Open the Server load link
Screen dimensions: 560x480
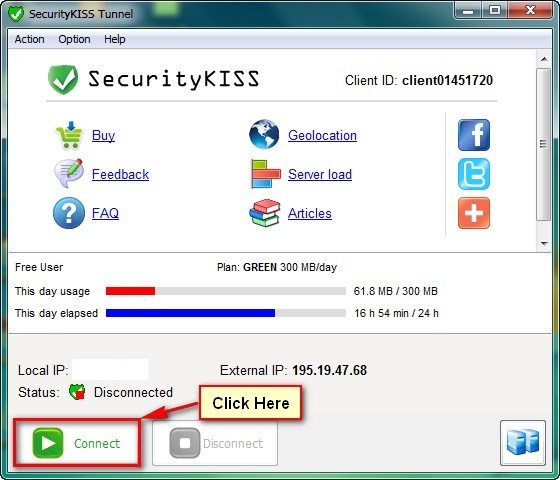coord(320,174)
